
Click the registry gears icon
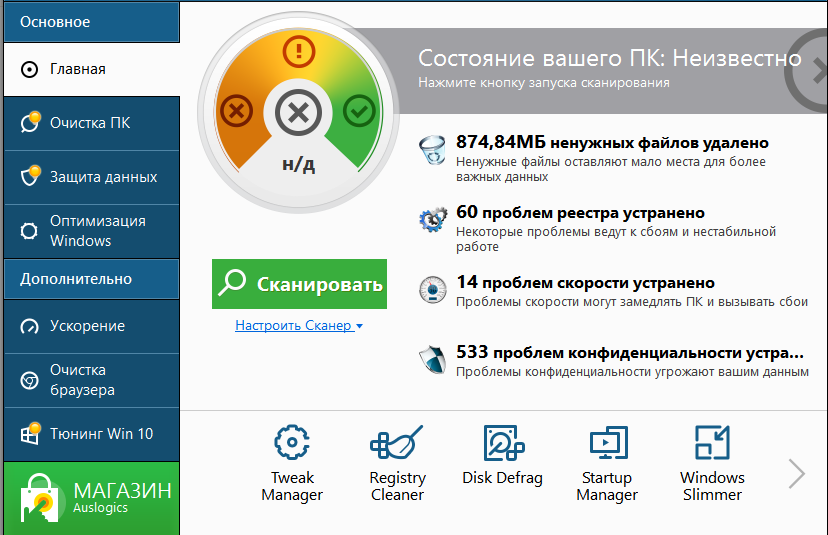(432, 220)
